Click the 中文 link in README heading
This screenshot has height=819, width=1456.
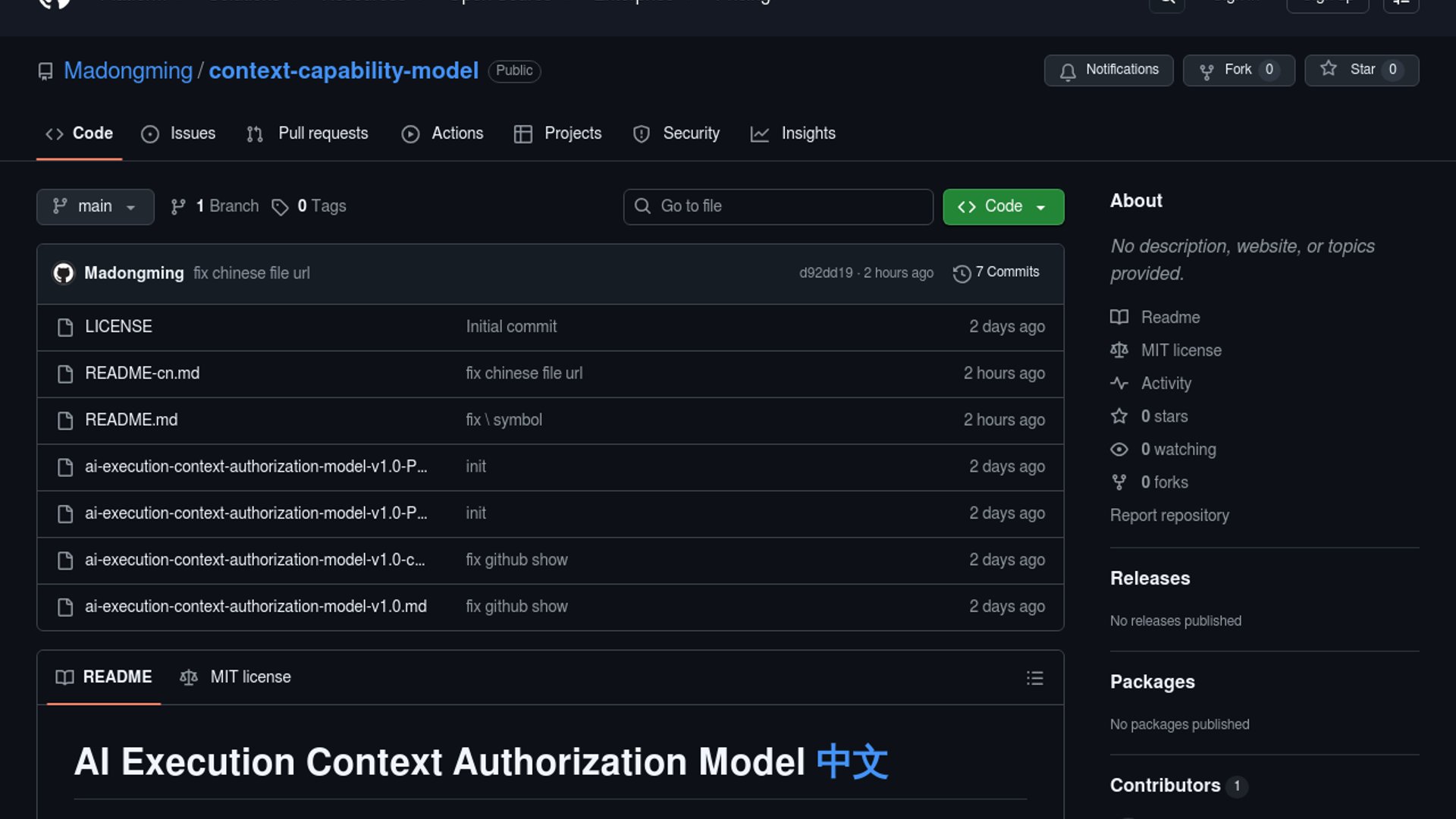[852, 761]
